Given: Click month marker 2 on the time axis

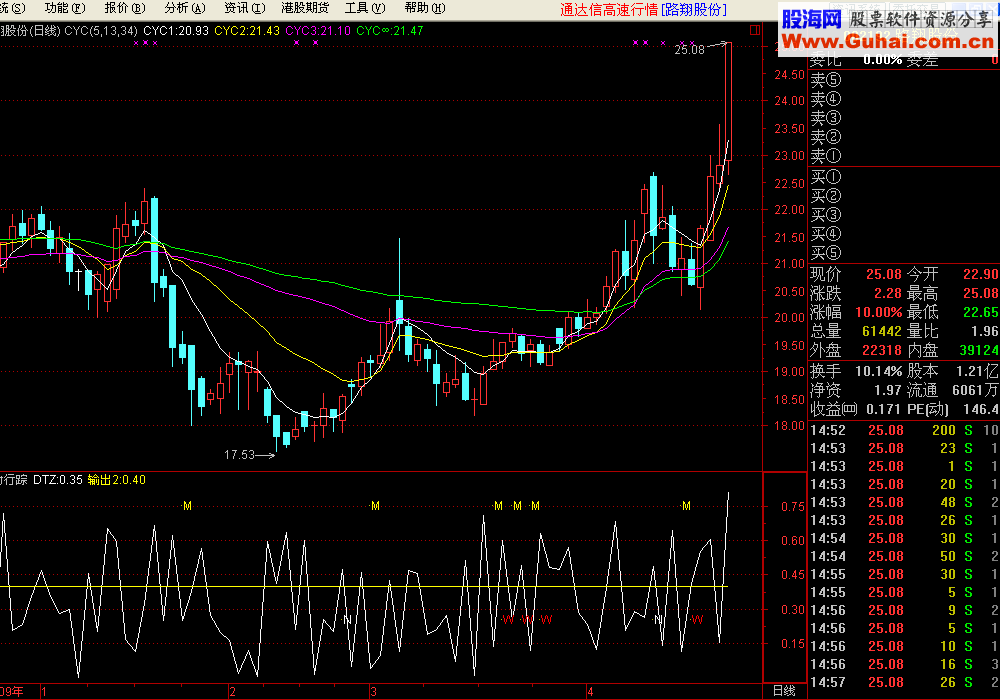Looking at the screenshot, I should 233,692.
